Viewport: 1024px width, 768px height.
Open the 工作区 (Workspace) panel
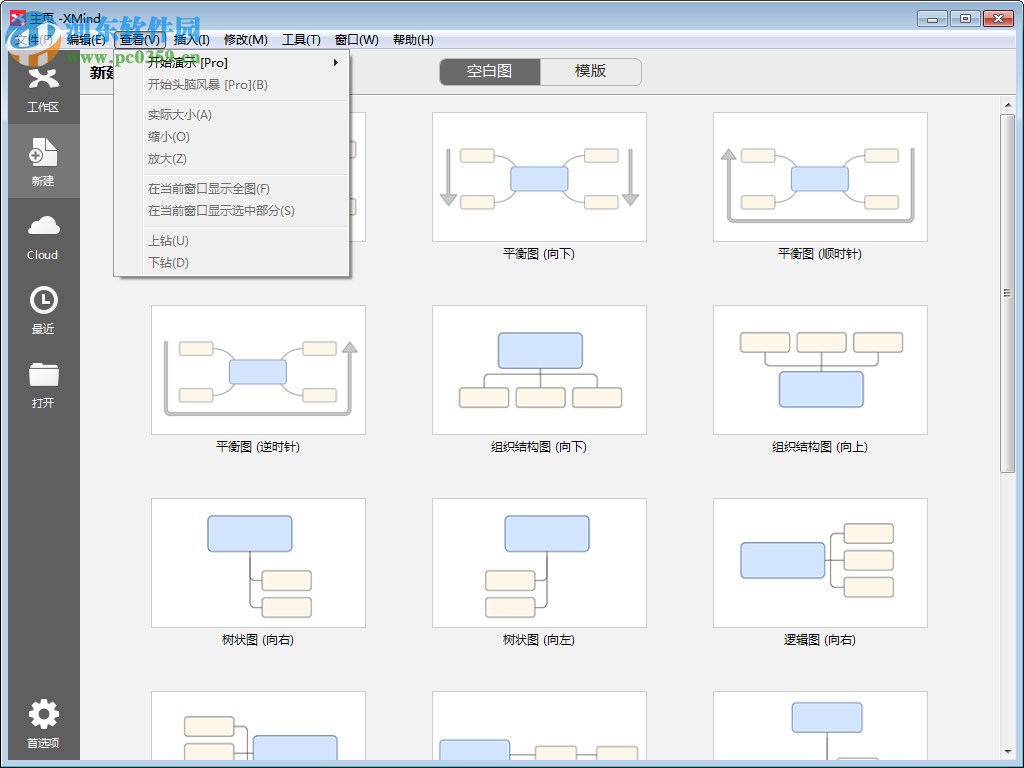(43, 90)
